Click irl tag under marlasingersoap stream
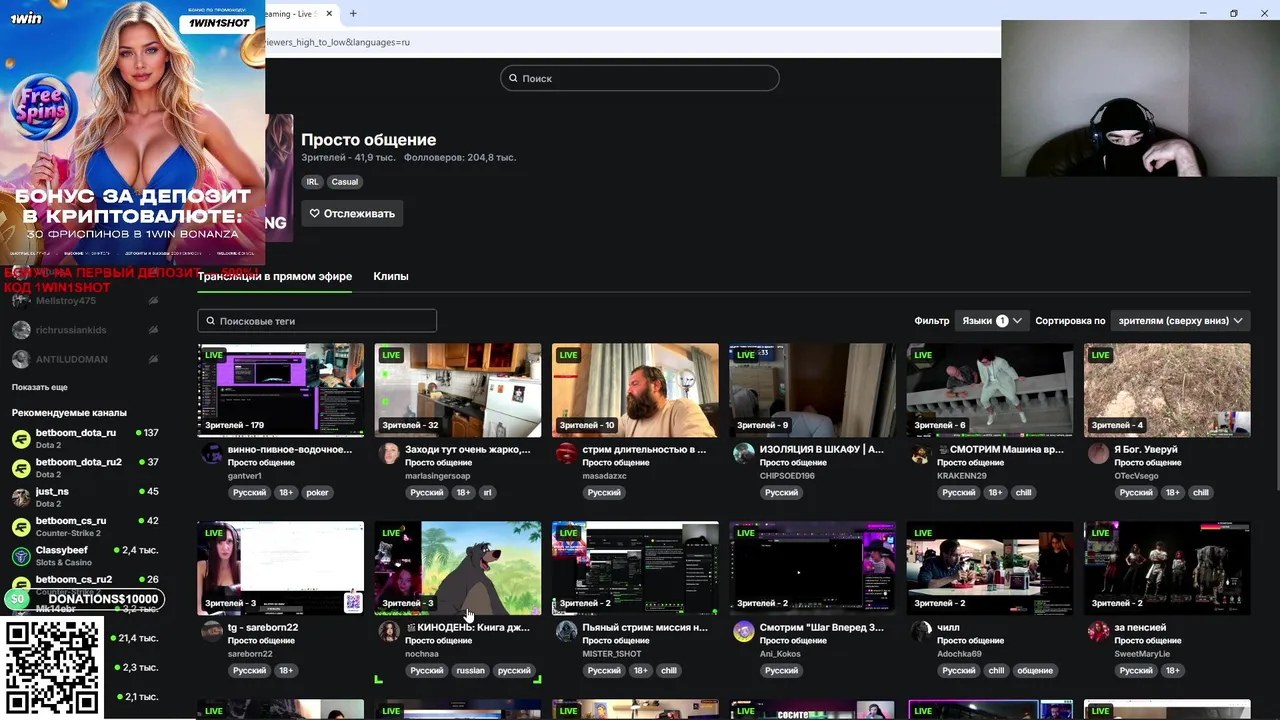Image resolution: width=1280 pixels, height=720 pixels. point(488,493)
